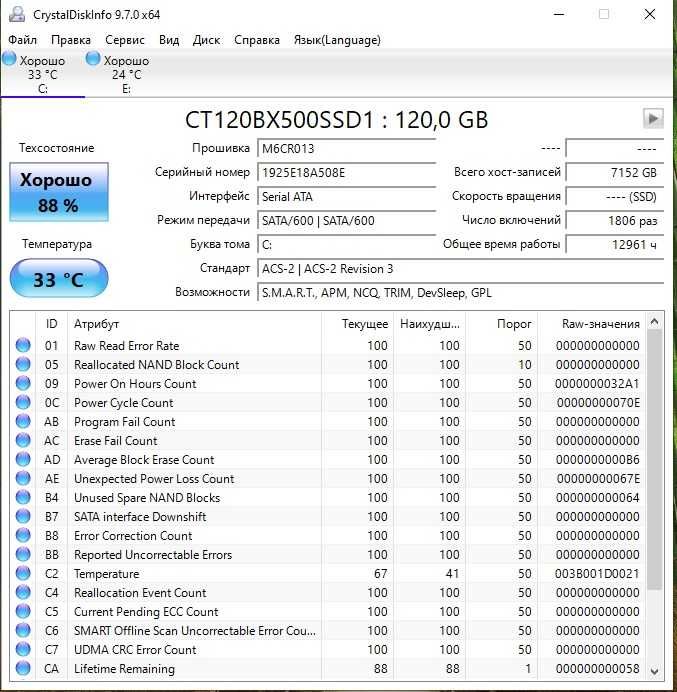Click the interface field Serial ATA
677x692 pixels.
(x=346, y=196)
